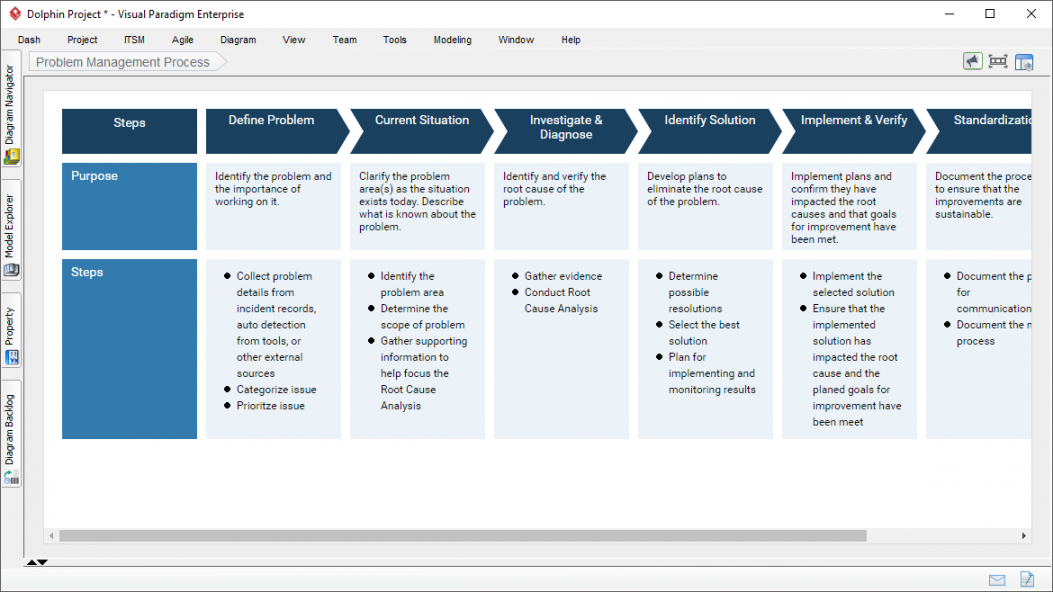This screenshot has width=1053, height=592.
Task: Click the panel layout icon at top right
Action: click(x=1024, y=61)
